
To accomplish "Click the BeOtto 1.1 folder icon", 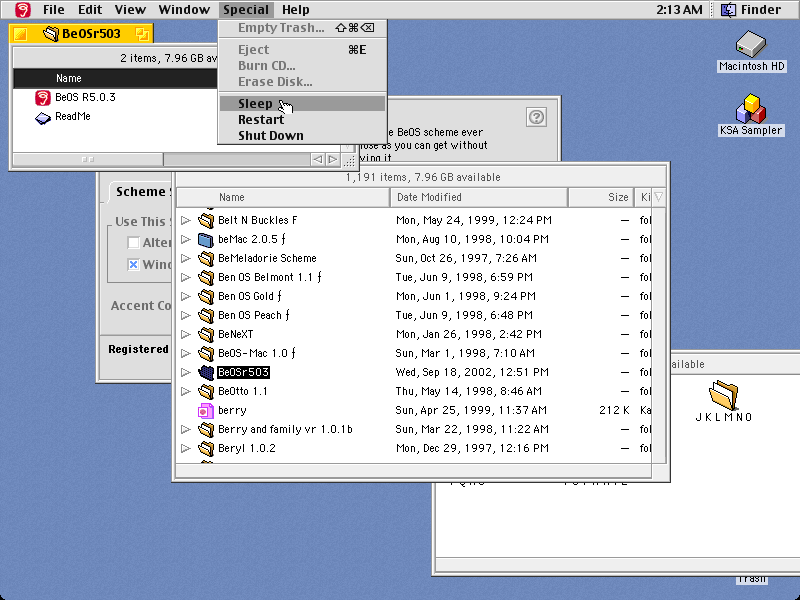I will [x=206, y=391].
